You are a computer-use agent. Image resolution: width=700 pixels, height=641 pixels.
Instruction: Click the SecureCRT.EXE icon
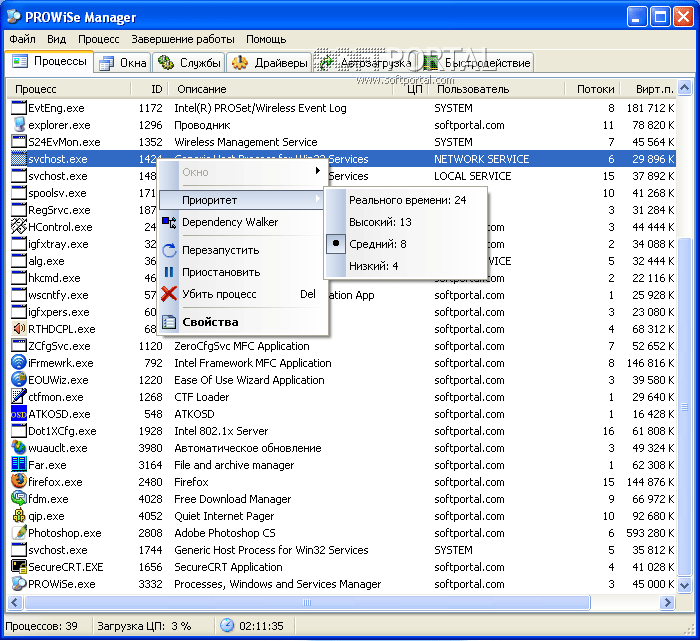(19, 567)
